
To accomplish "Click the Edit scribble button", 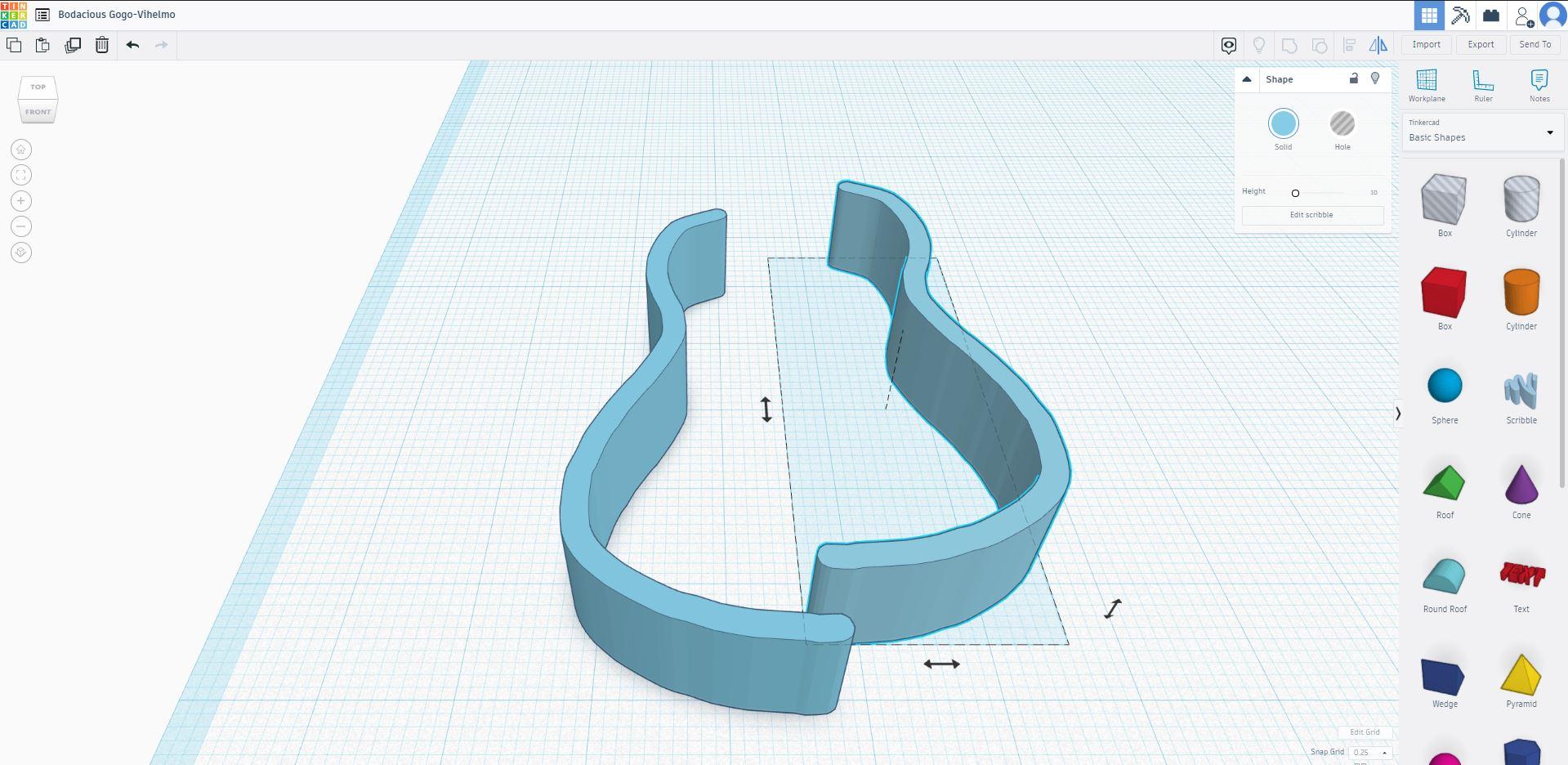I will click(1312, 215).
